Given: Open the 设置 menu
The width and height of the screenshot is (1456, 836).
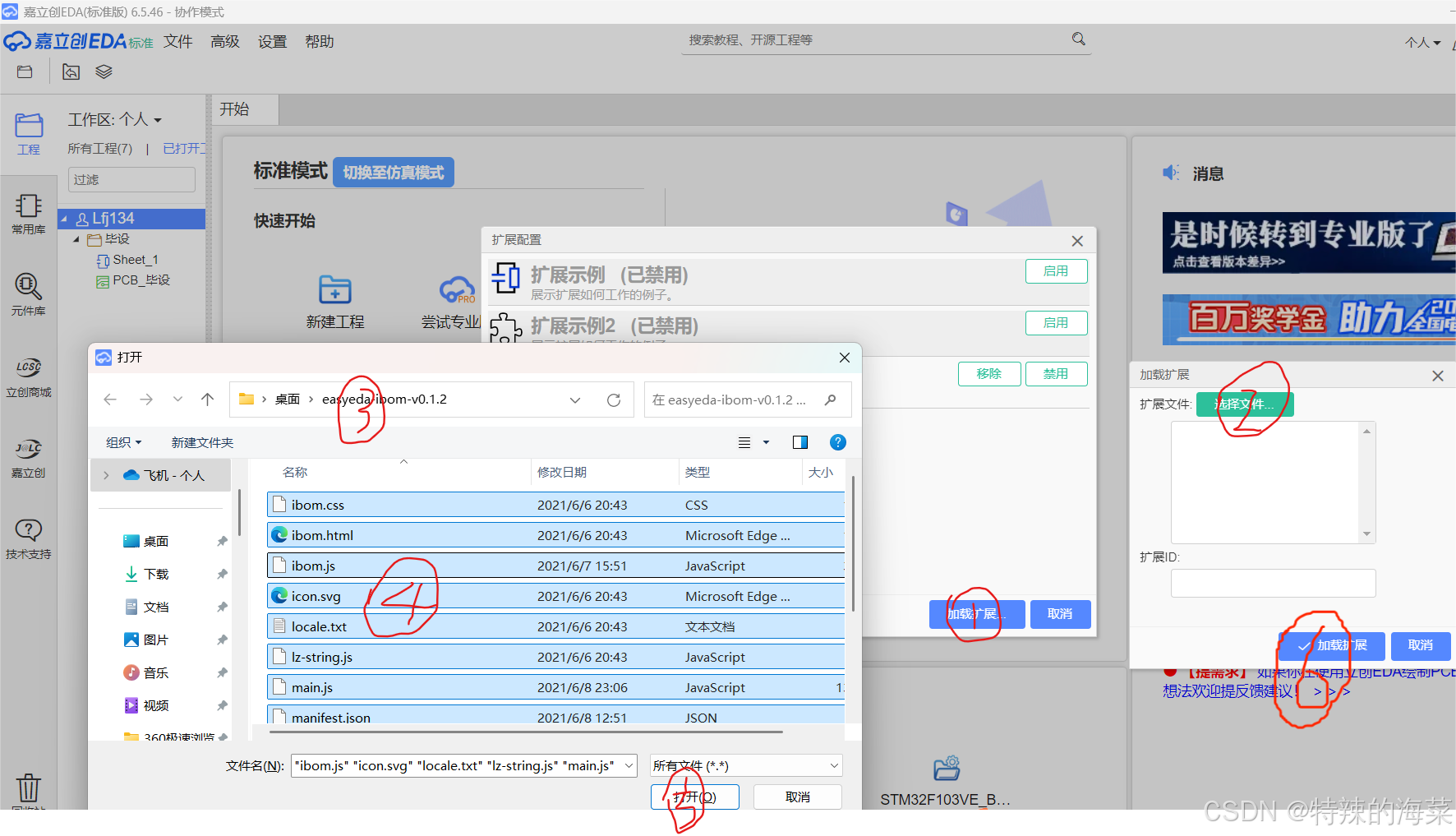Looking at the screenshot, I should point(272,41).
